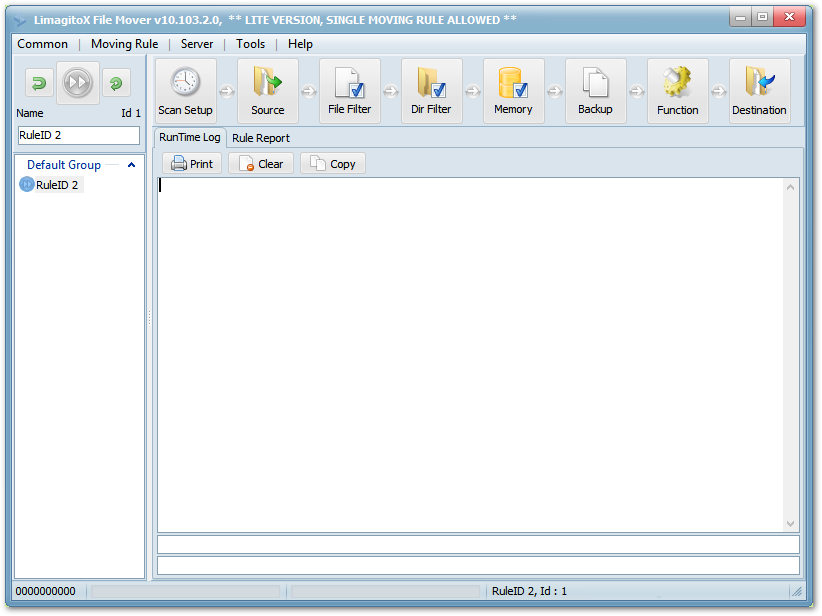The width and height of the screenshot is (822, 616).
Task: Open the Common menu
Action: (x=42, y=44)
